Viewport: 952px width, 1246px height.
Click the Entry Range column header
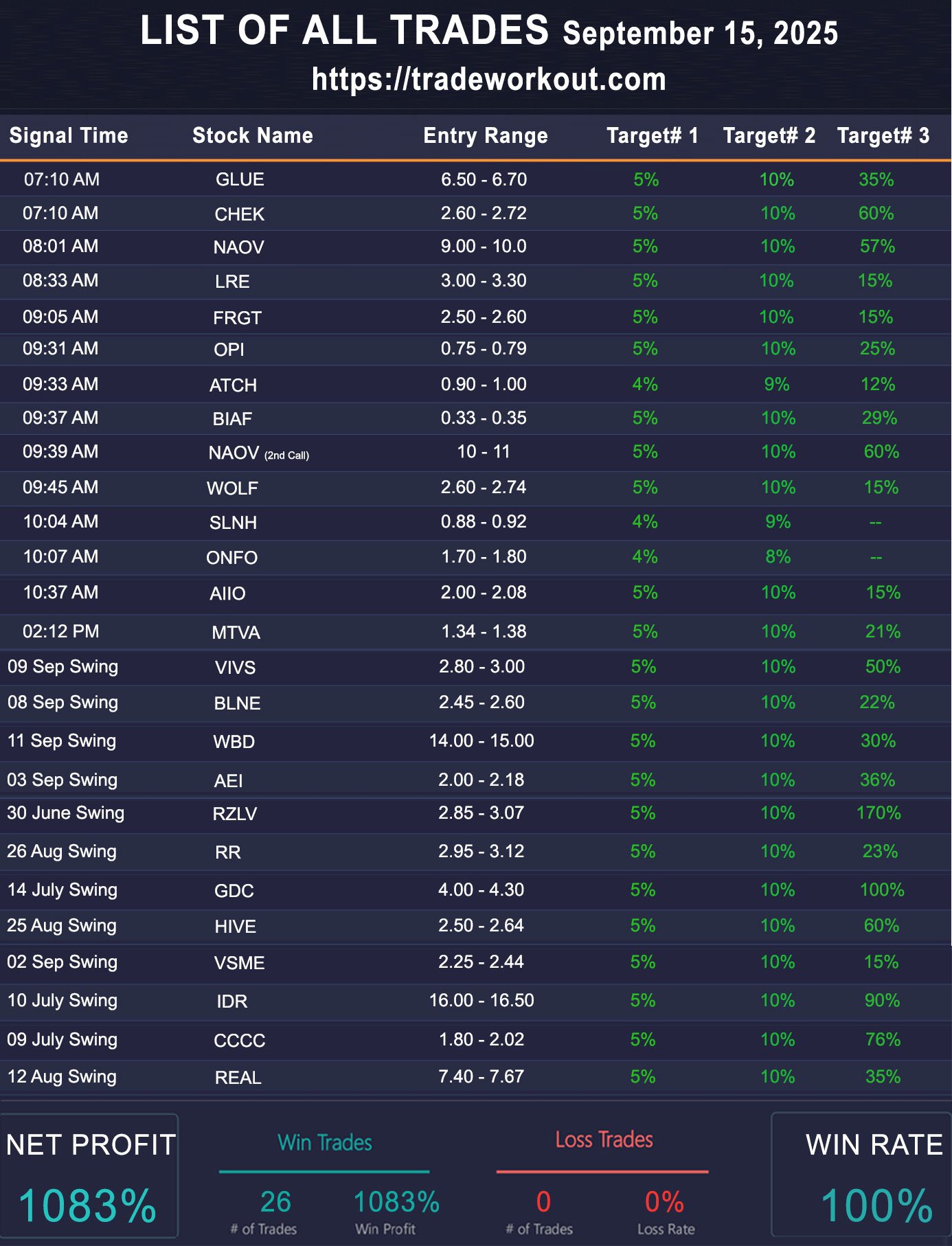[x=486, y=135]
